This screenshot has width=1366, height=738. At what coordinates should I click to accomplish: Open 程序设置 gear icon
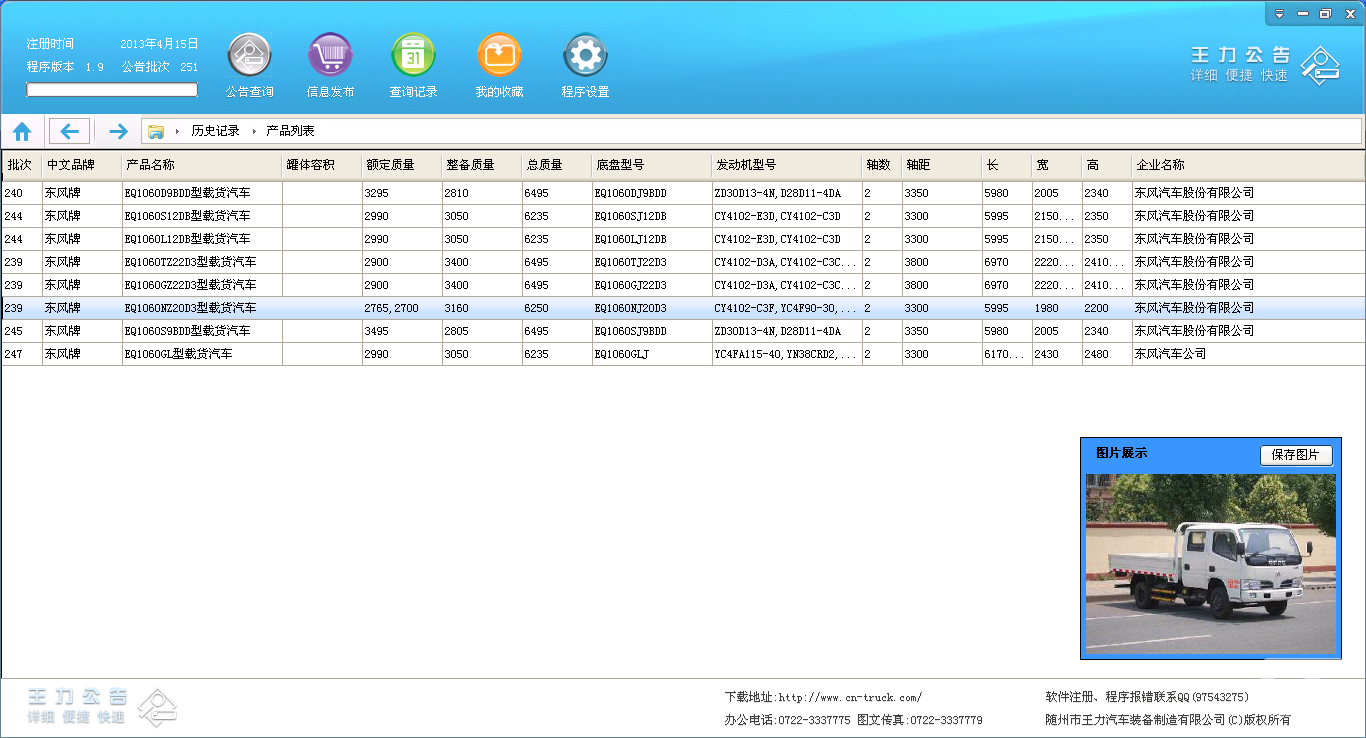[585, 56]
